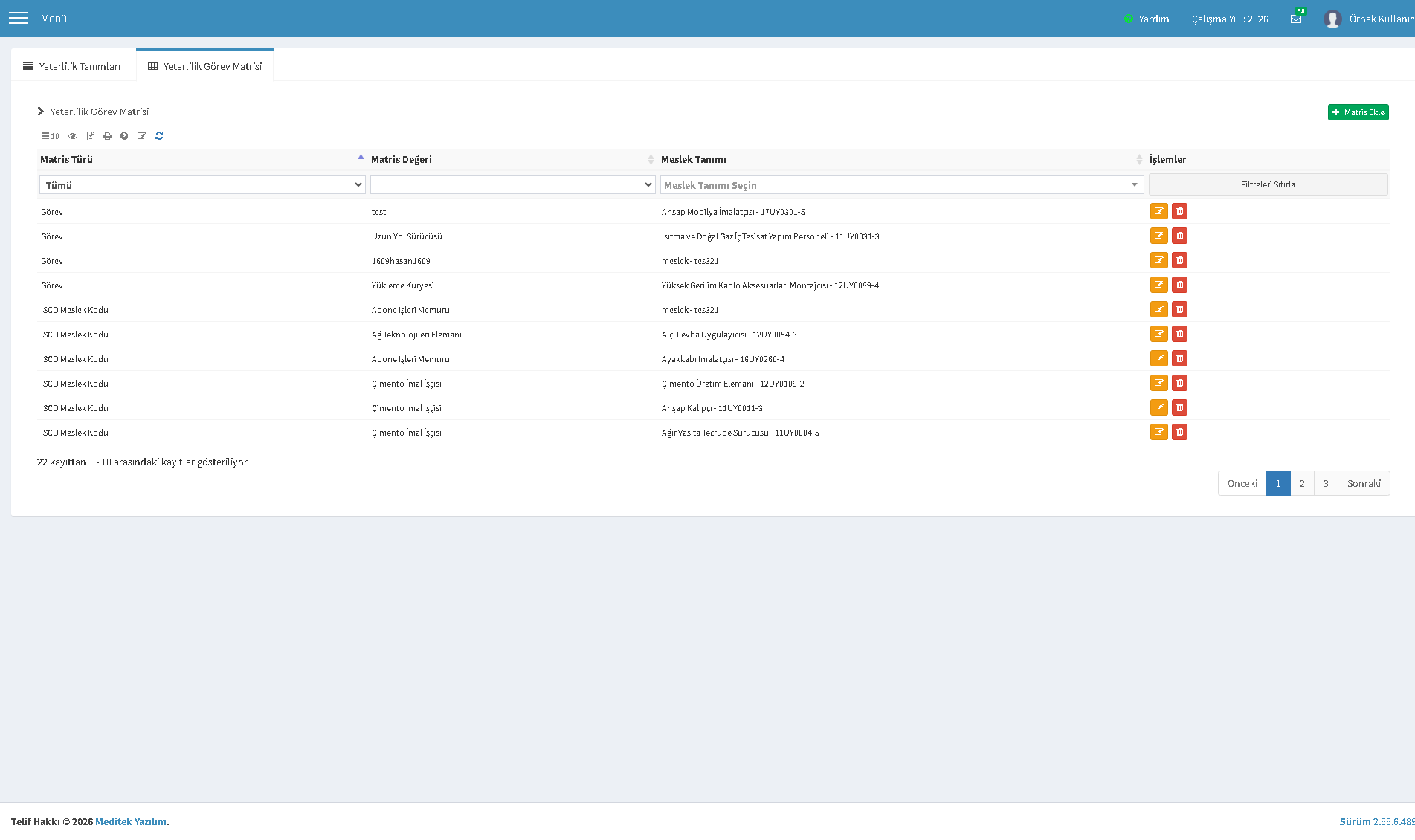Open the Matris Değeri filter dropdown
This screenshot has width=1415, height=840.
point(512,184)
